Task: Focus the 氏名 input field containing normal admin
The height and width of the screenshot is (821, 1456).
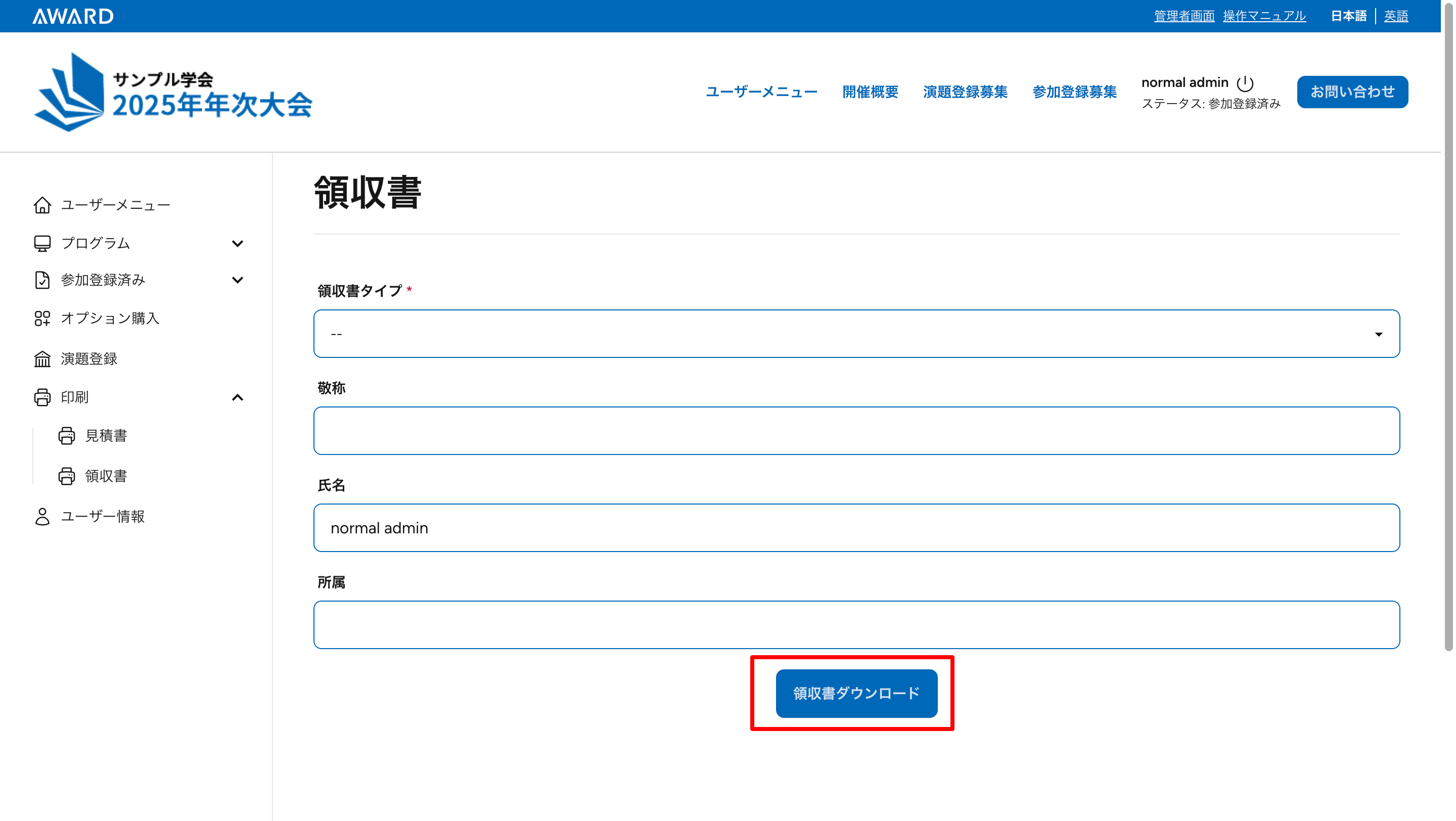Action: click(856, 528)
